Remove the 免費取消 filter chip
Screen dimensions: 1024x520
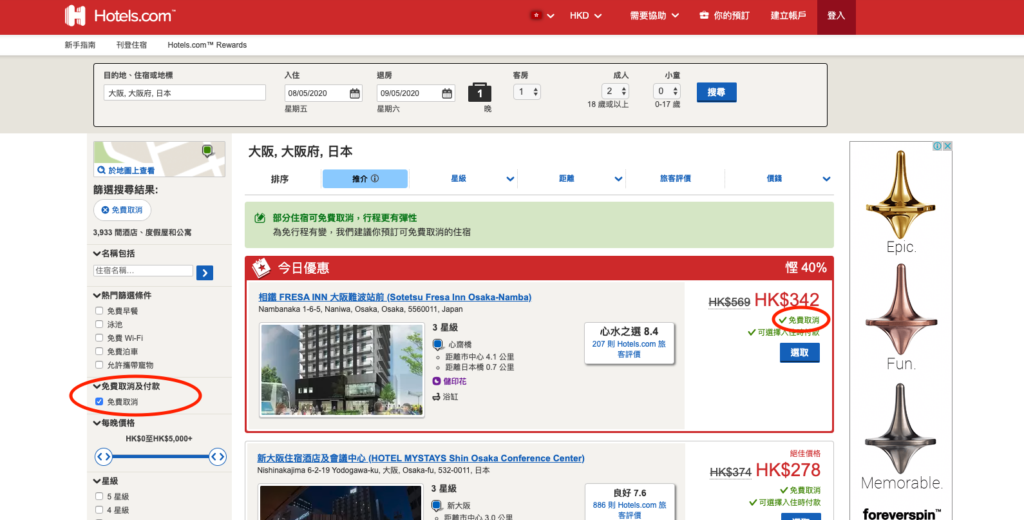pyautogui.click(x=121, y=210)
